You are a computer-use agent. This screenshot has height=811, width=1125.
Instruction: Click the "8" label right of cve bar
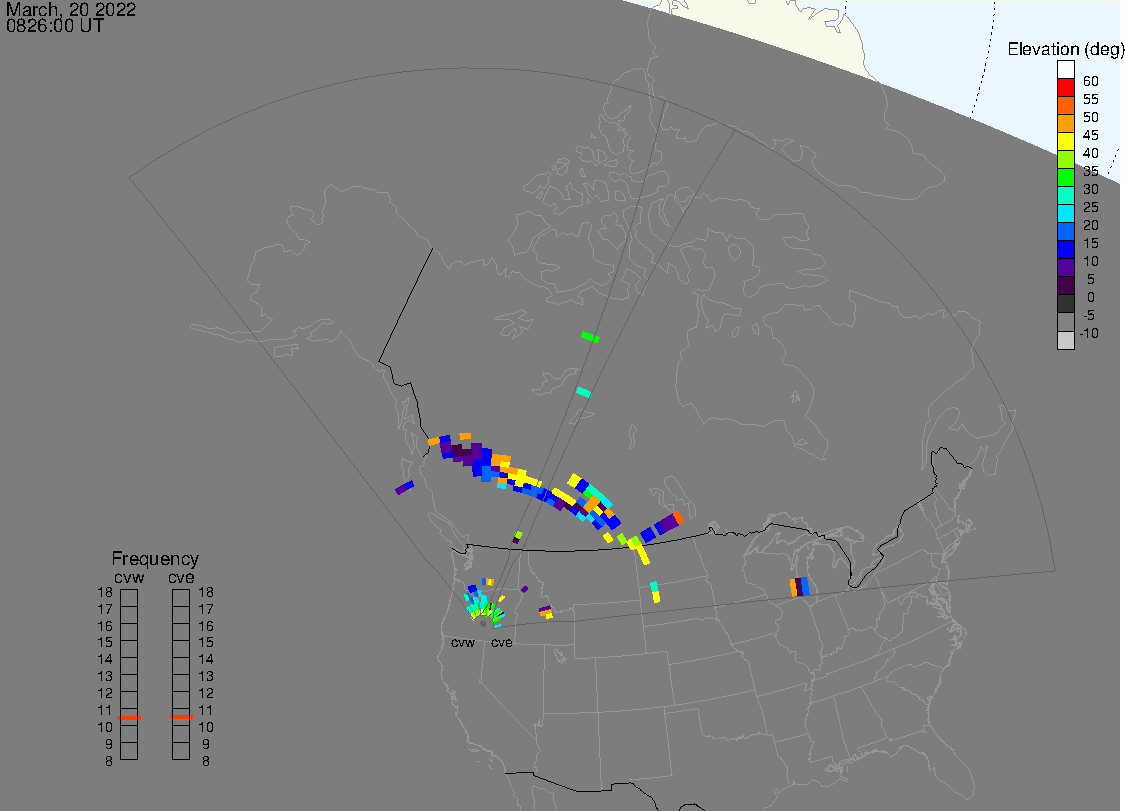point(206,761)
